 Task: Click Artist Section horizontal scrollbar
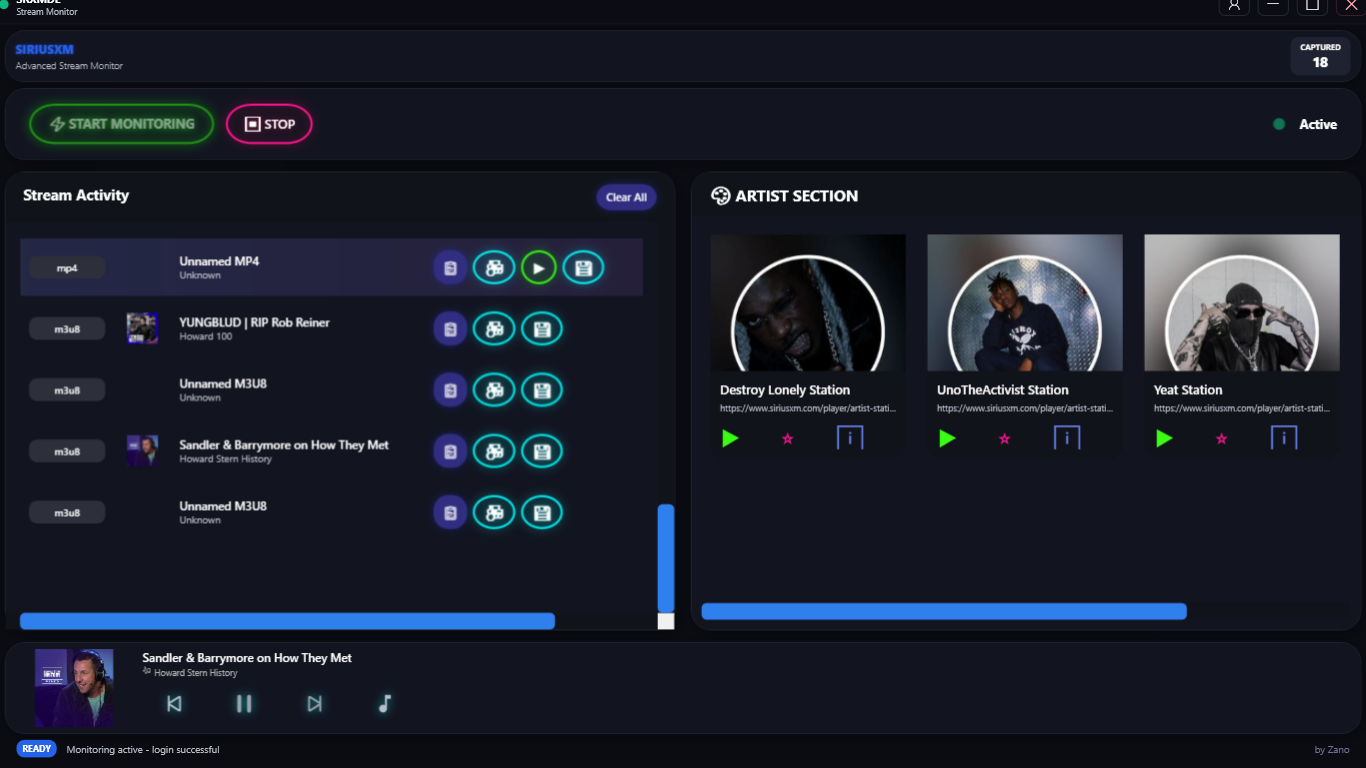(x=944, y=611)
